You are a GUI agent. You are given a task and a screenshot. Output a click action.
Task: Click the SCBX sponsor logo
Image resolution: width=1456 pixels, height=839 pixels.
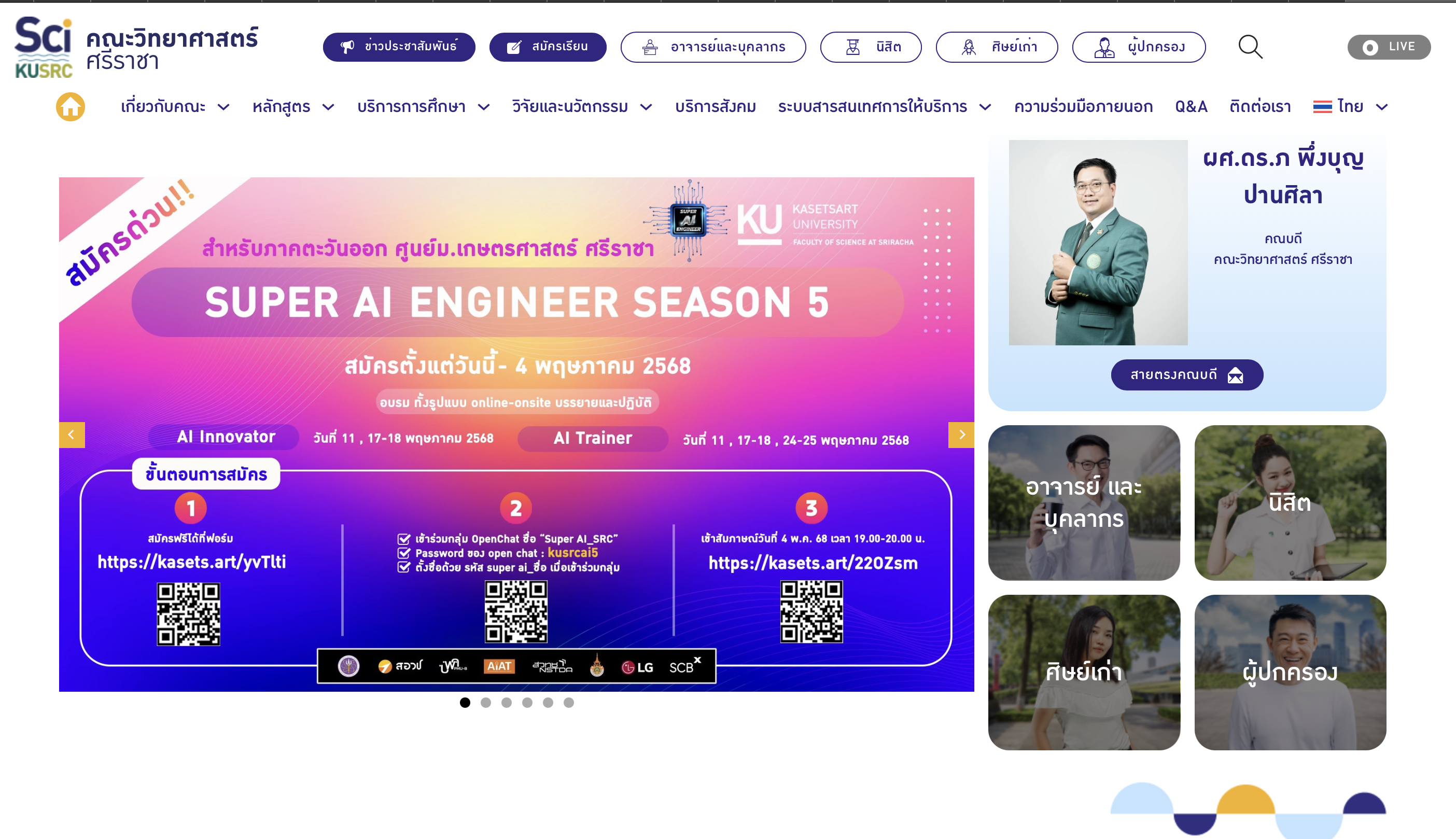[684, 666]
